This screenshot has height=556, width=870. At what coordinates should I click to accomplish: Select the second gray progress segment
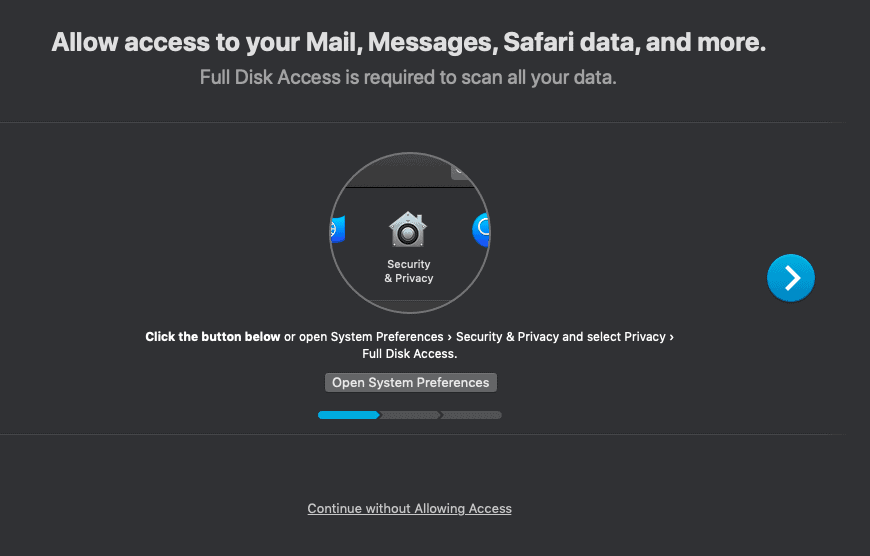410,414
